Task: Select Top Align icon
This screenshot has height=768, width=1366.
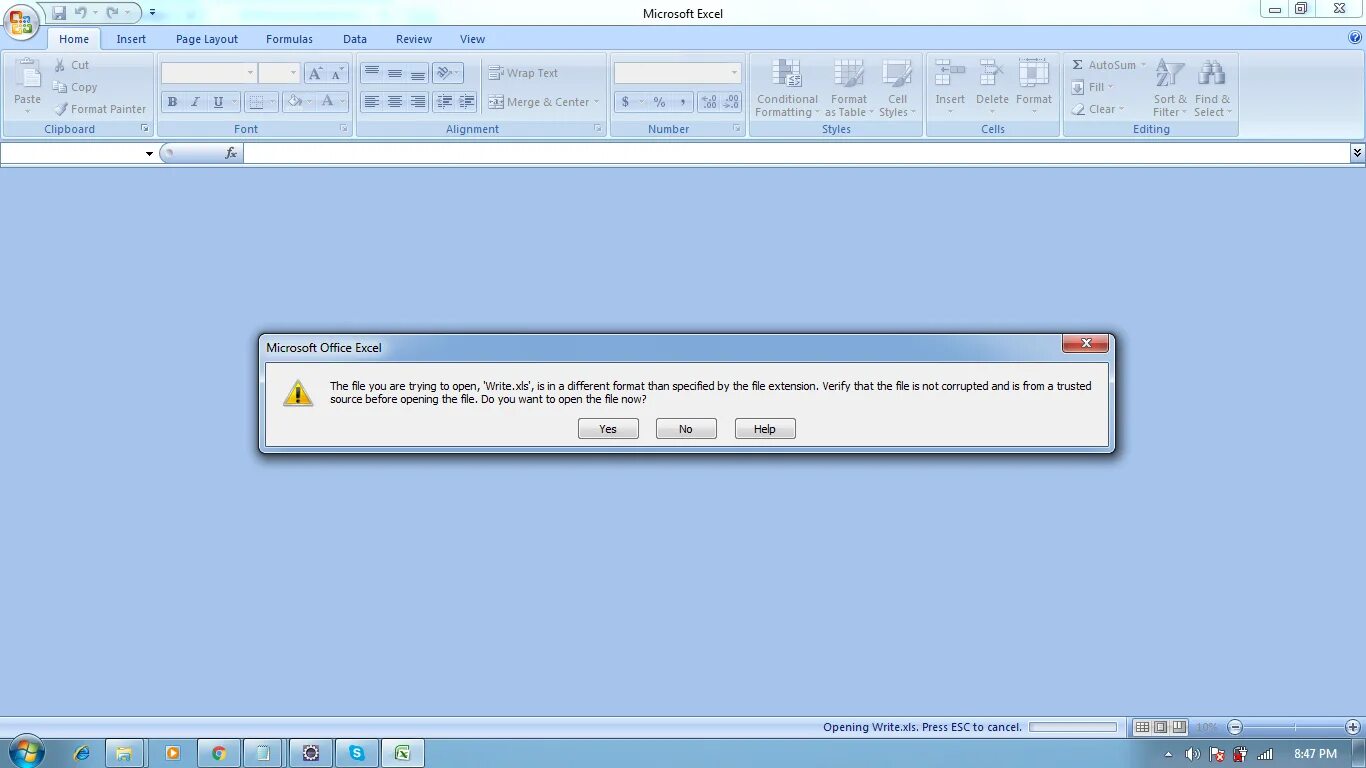Action: (371, 73)
